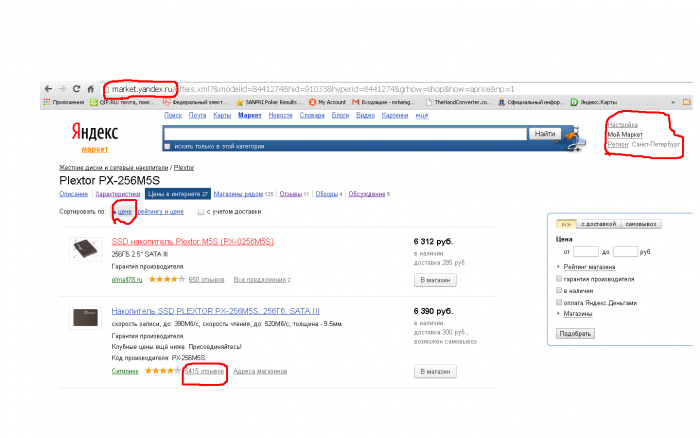Enable 'с учетом доставки' checkbox
Screen dimensions: 700x438
tap(201, 212)
